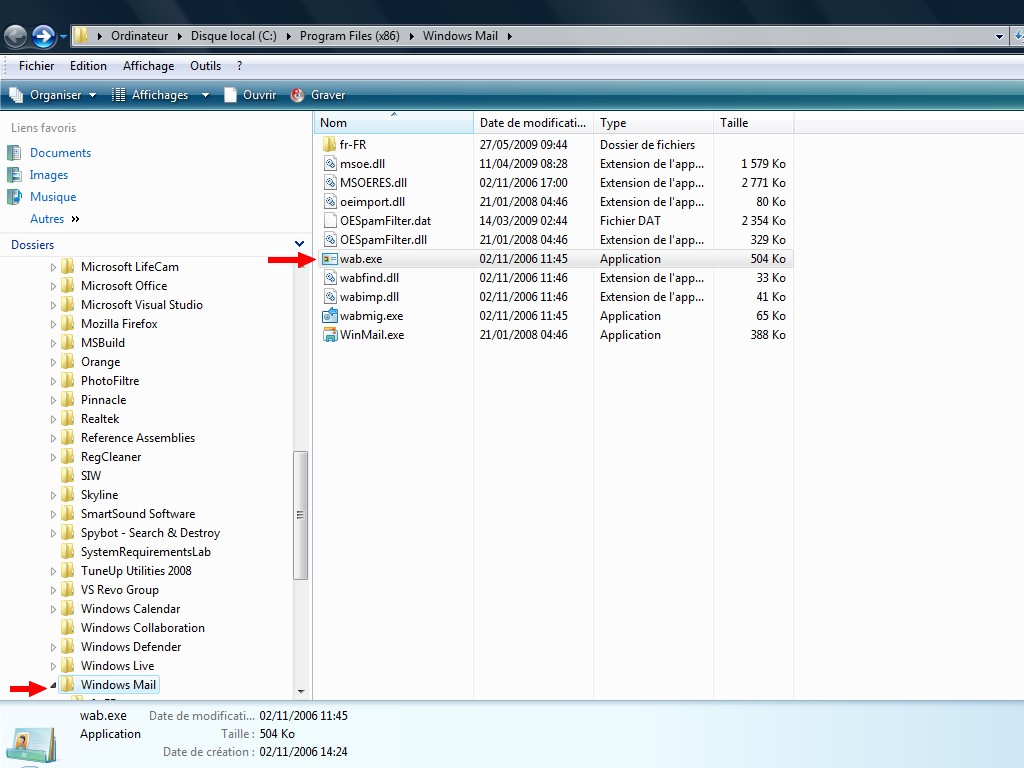Click the WinMail.exe application icon
Screen dimensions: 1024x768
331,335
